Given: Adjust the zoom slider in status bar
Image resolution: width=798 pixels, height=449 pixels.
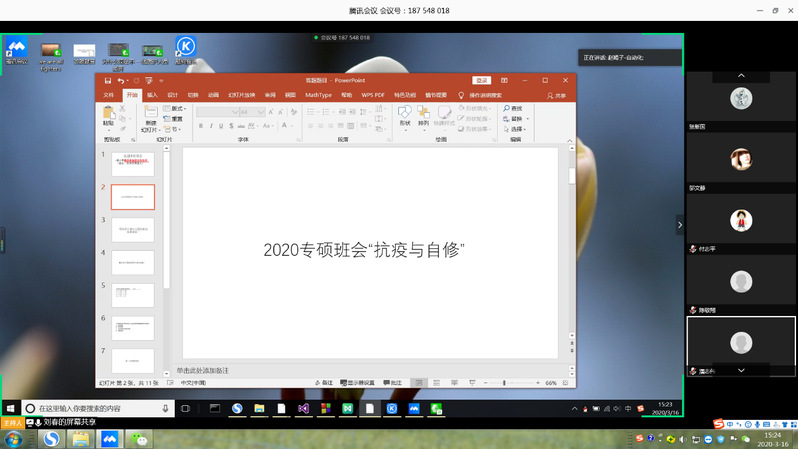Looking at the screenshot, I should [x=504, y=383].
